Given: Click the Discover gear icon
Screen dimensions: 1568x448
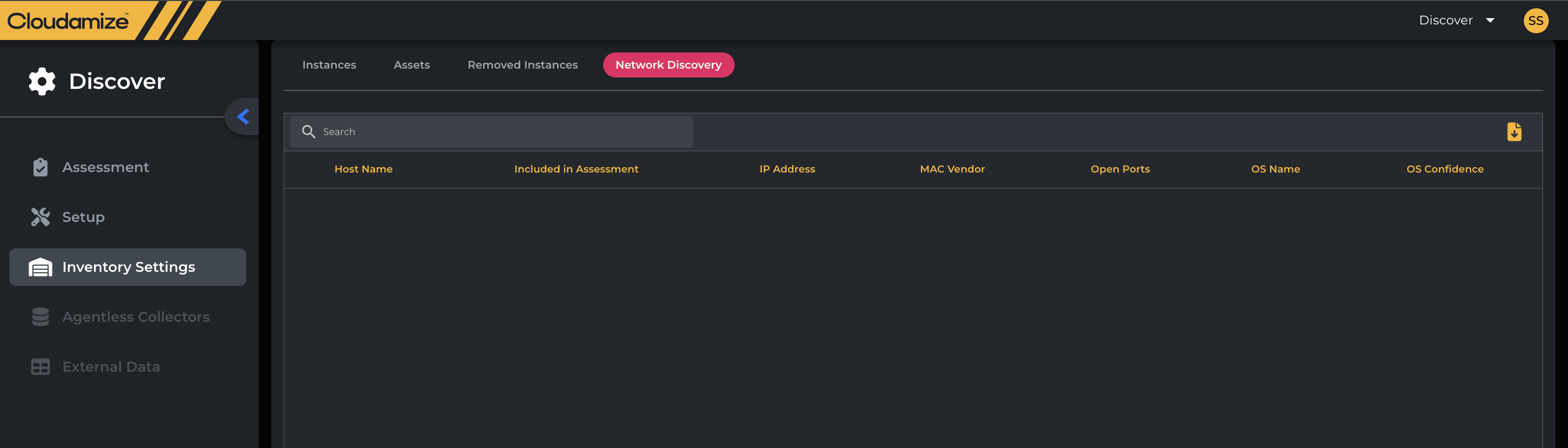Looking at the screenshot, I should pos(42,82).
